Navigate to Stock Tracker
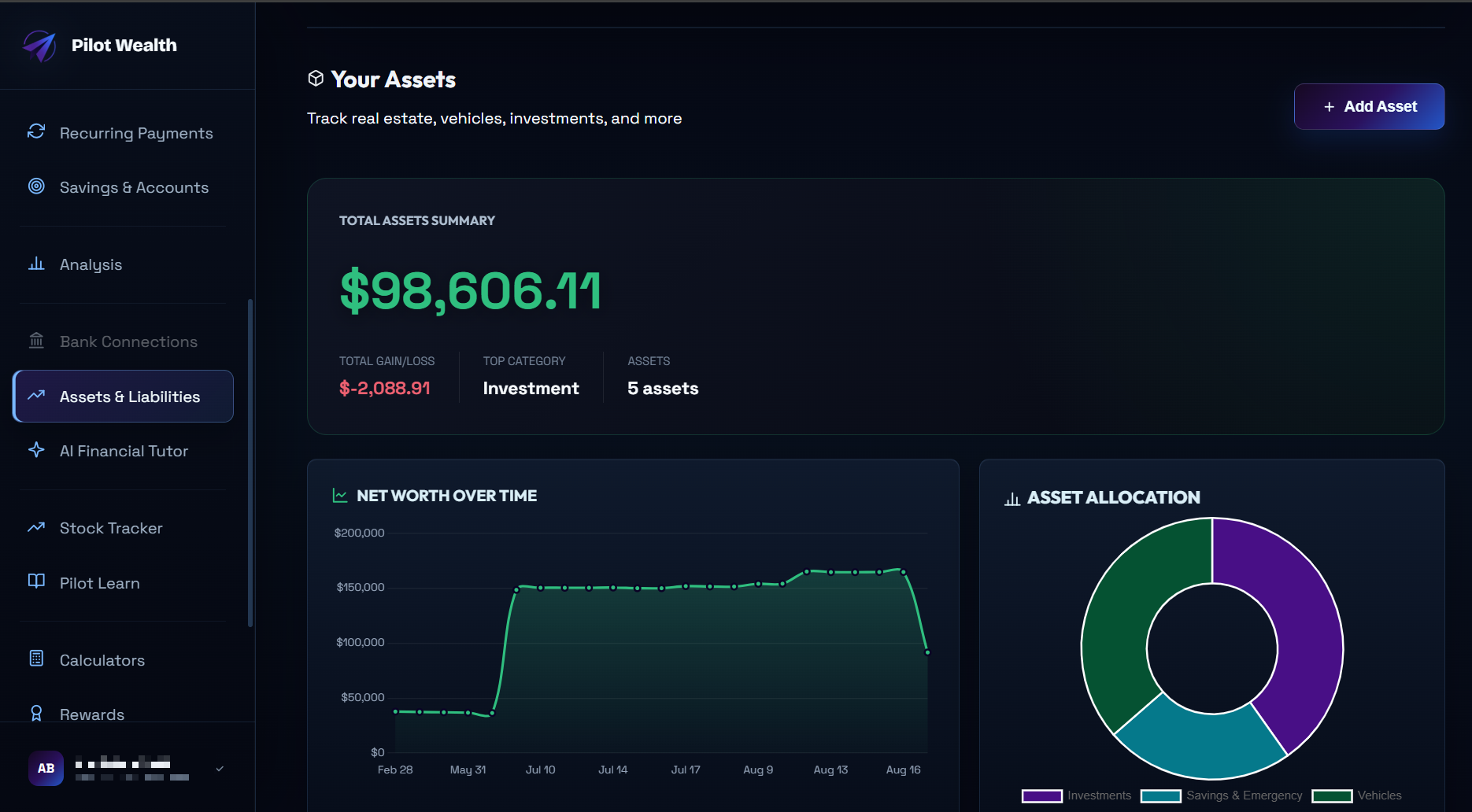 (x=123, y=528)
